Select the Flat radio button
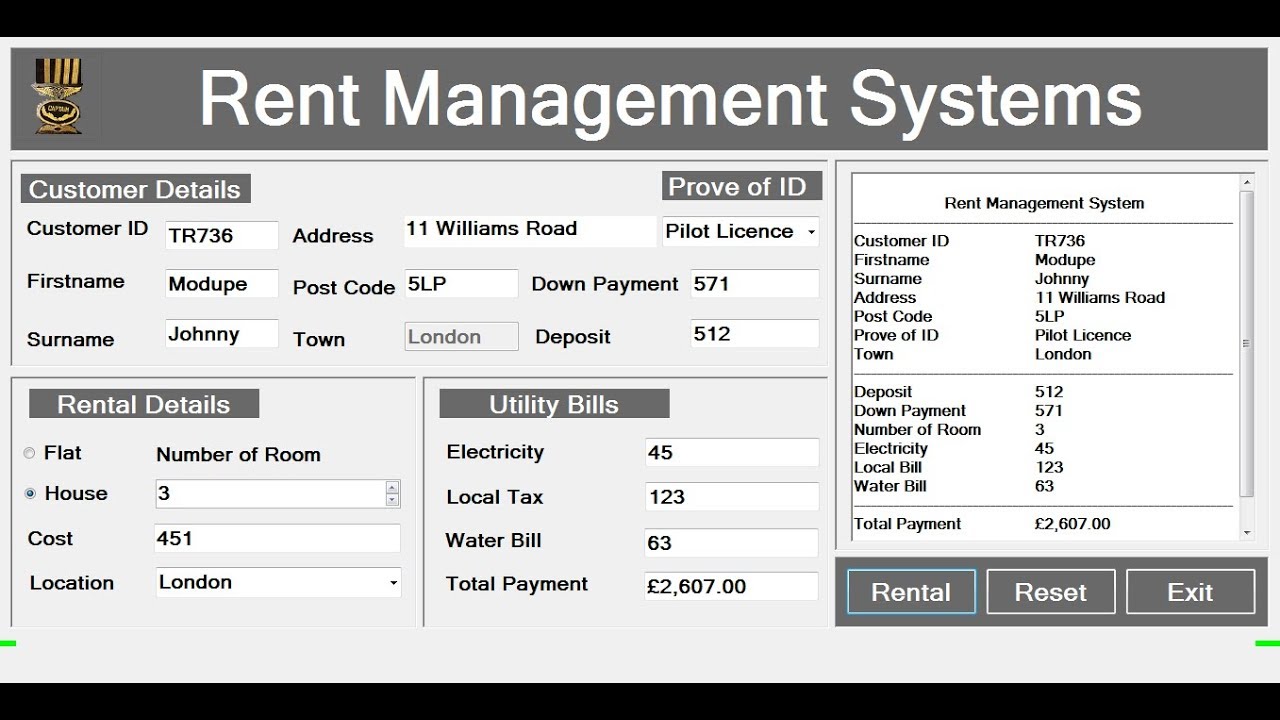This screenshot has height=720, width=1280. tap(29, 453)
